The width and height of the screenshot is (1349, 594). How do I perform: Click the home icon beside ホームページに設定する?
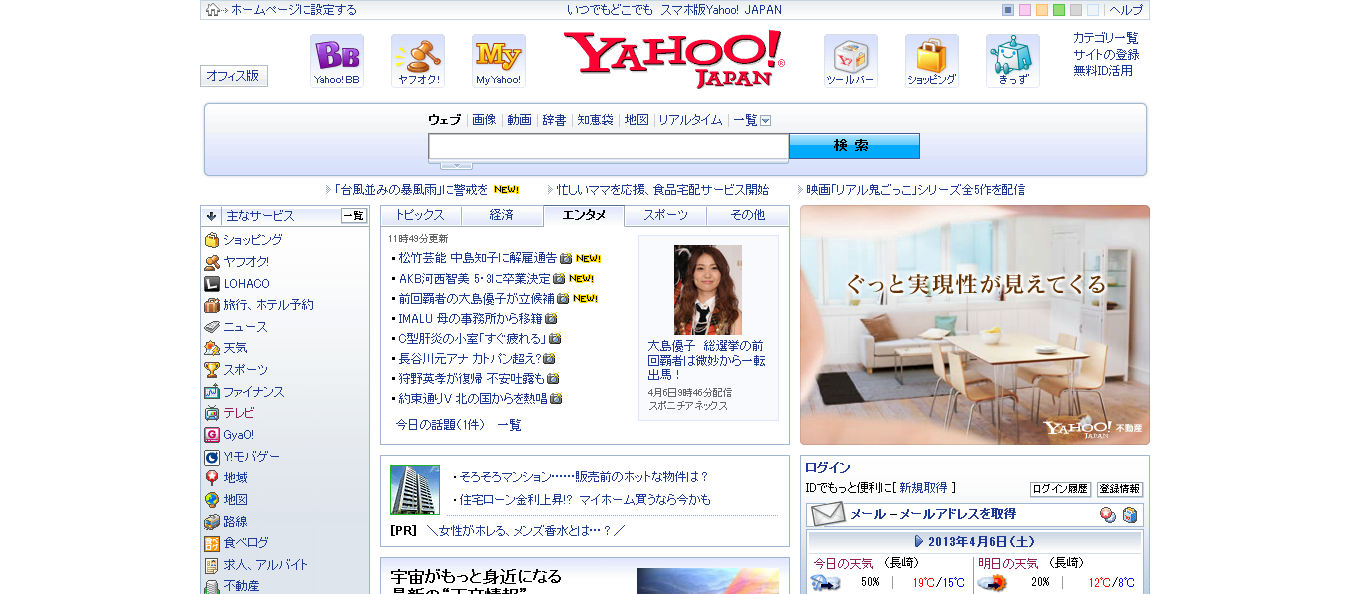(x=213, y=10)
